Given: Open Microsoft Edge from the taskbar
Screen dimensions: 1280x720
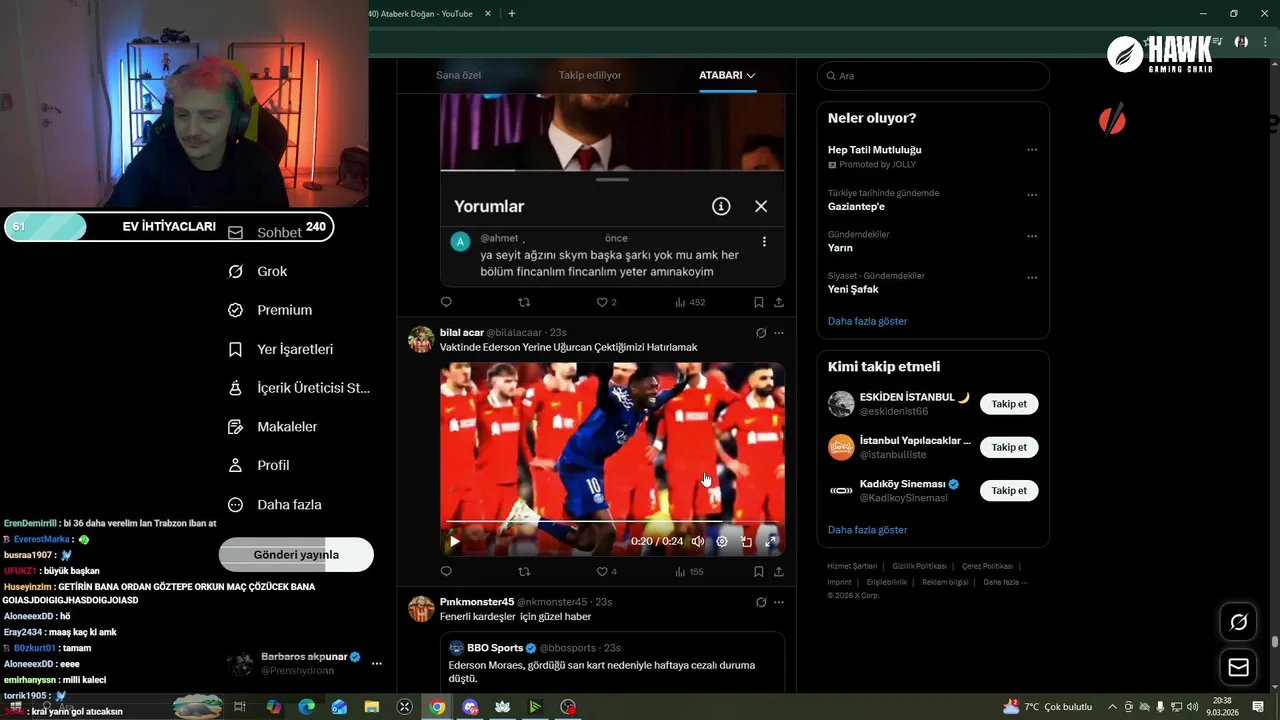Looking at the screenshot, I should tap(307, 707).
